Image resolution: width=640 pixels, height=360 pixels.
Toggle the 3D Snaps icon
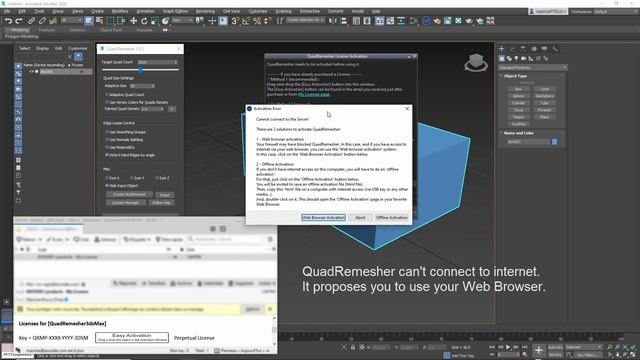(x=235, y=21)
